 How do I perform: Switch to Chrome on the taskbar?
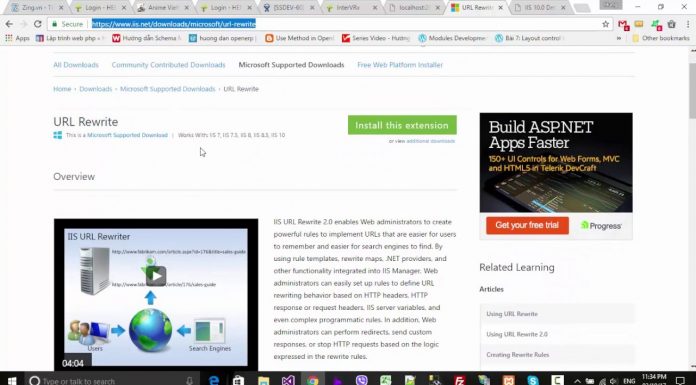tap(312, 380)
